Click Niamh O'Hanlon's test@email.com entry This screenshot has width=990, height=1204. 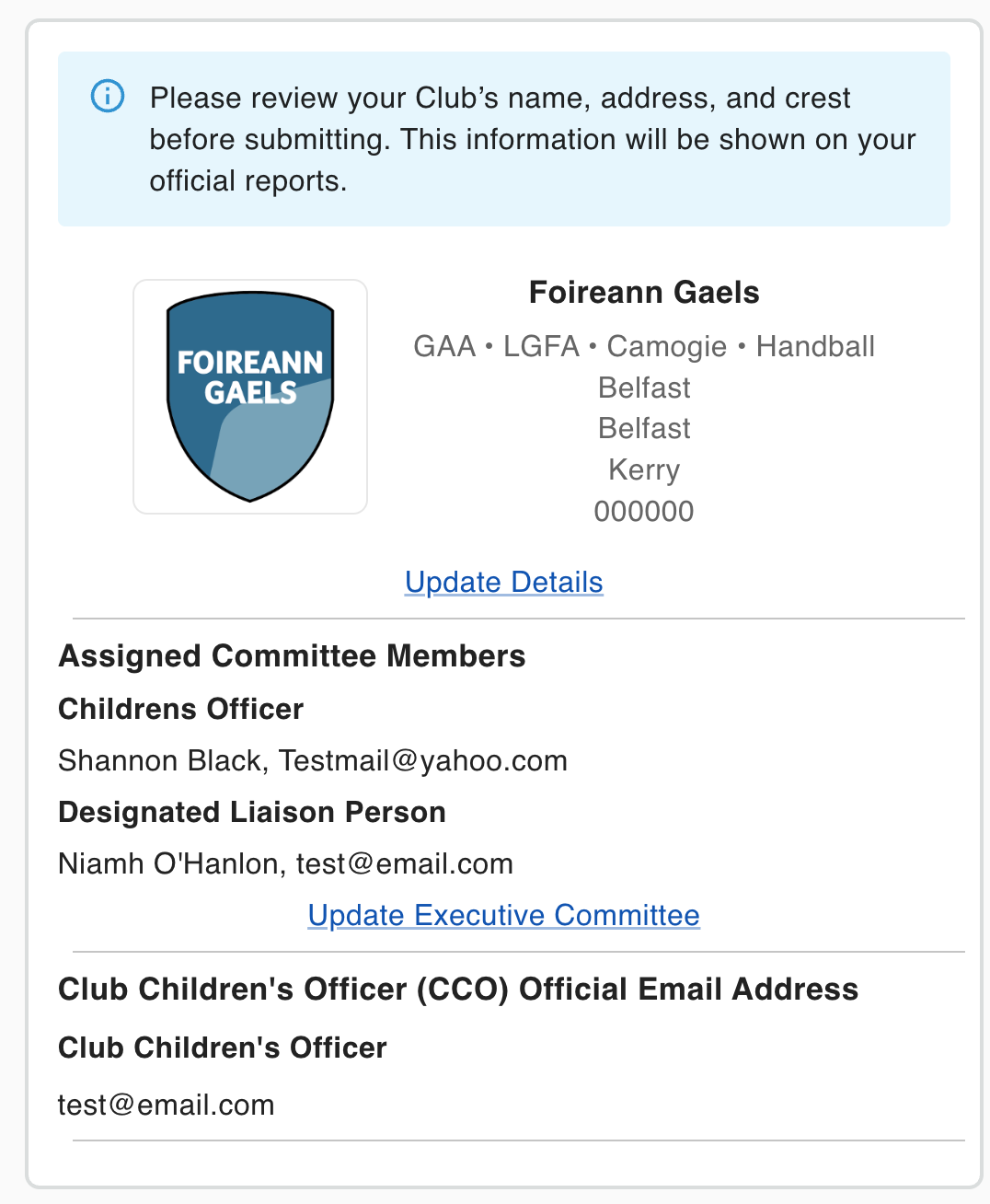pos(285,863)
